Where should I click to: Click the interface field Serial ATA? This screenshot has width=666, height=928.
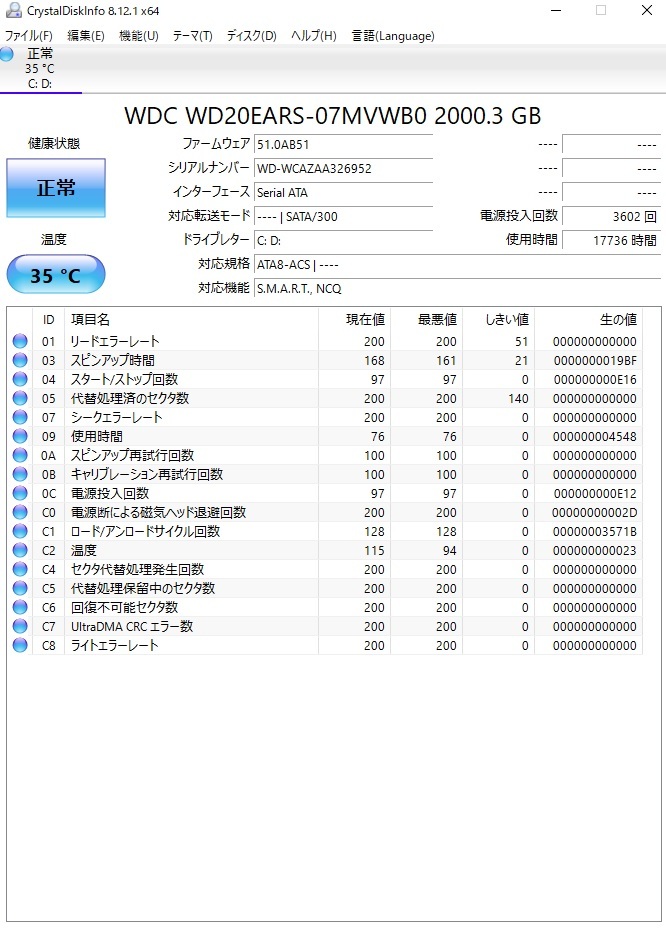pos(343,193)
